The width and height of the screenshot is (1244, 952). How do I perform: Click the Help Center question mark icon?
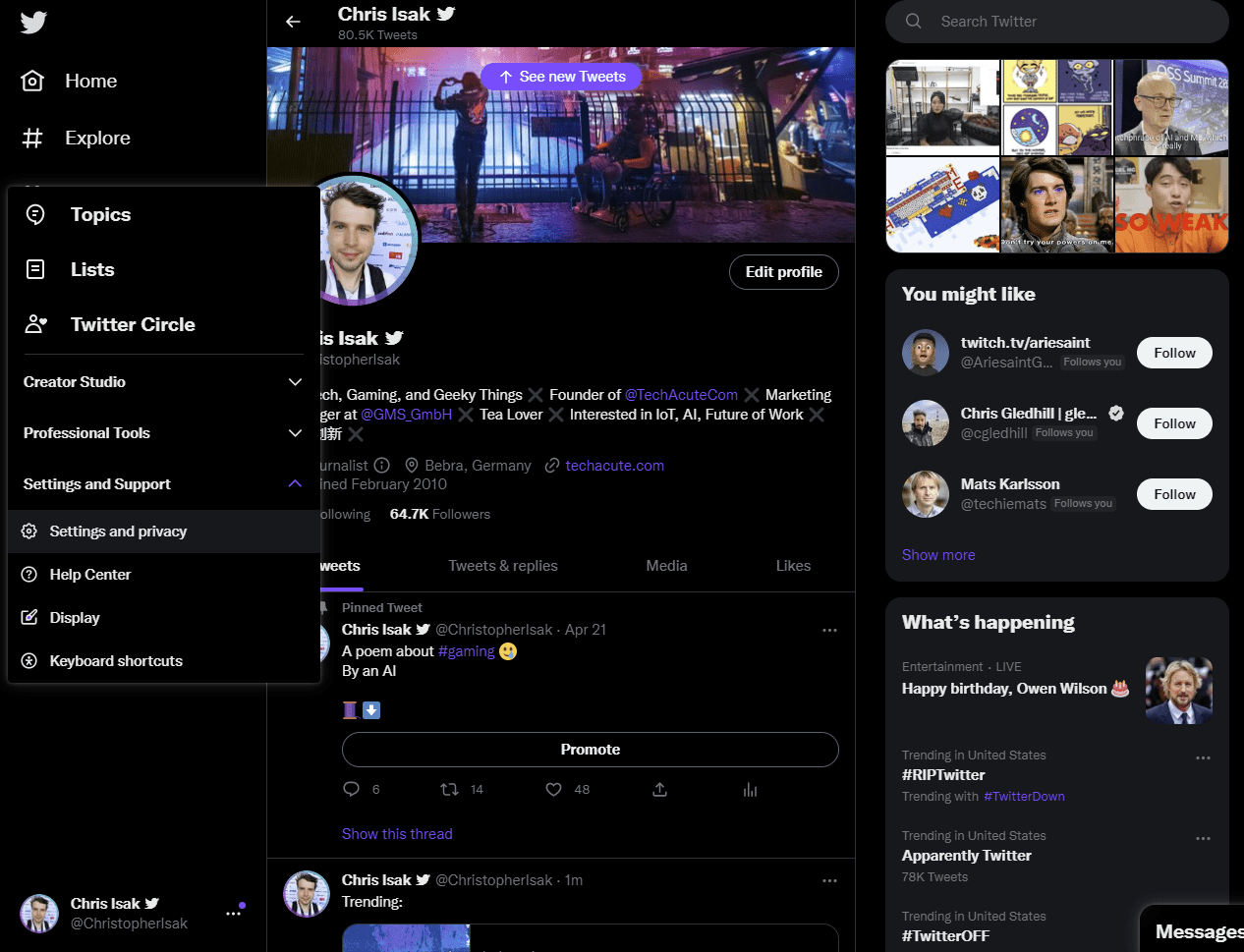[x=29, y=575]
